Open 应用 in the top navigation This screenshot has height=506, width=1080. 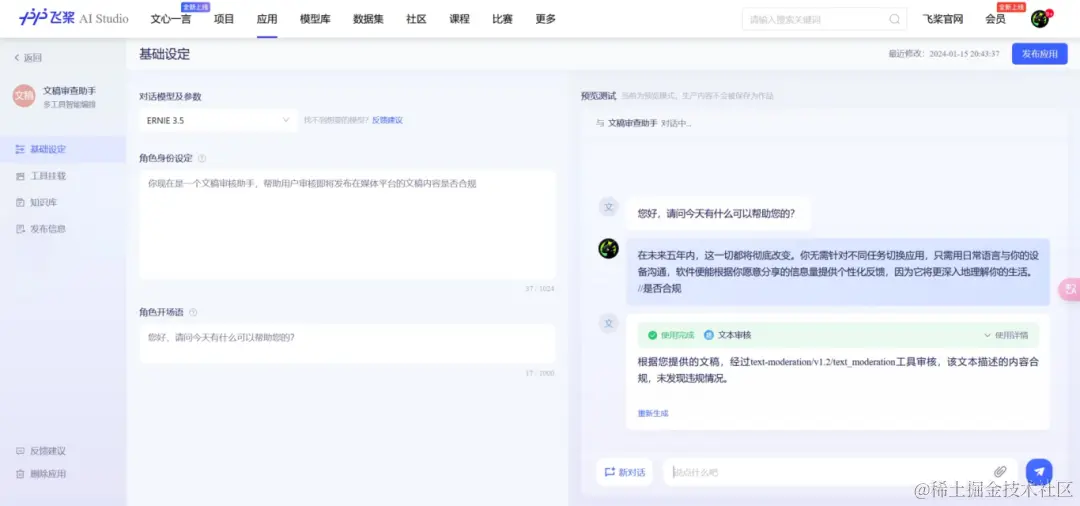tap(267, 19)
